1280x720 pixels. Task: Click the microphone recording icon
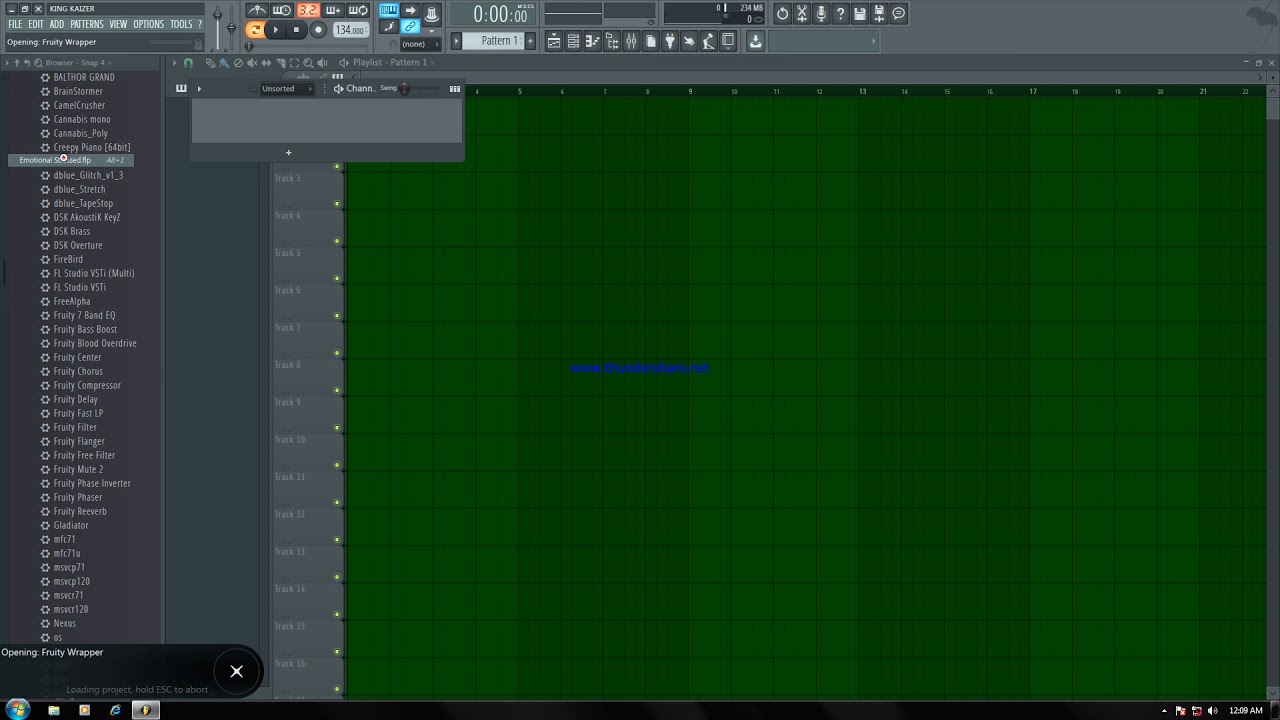821,13
